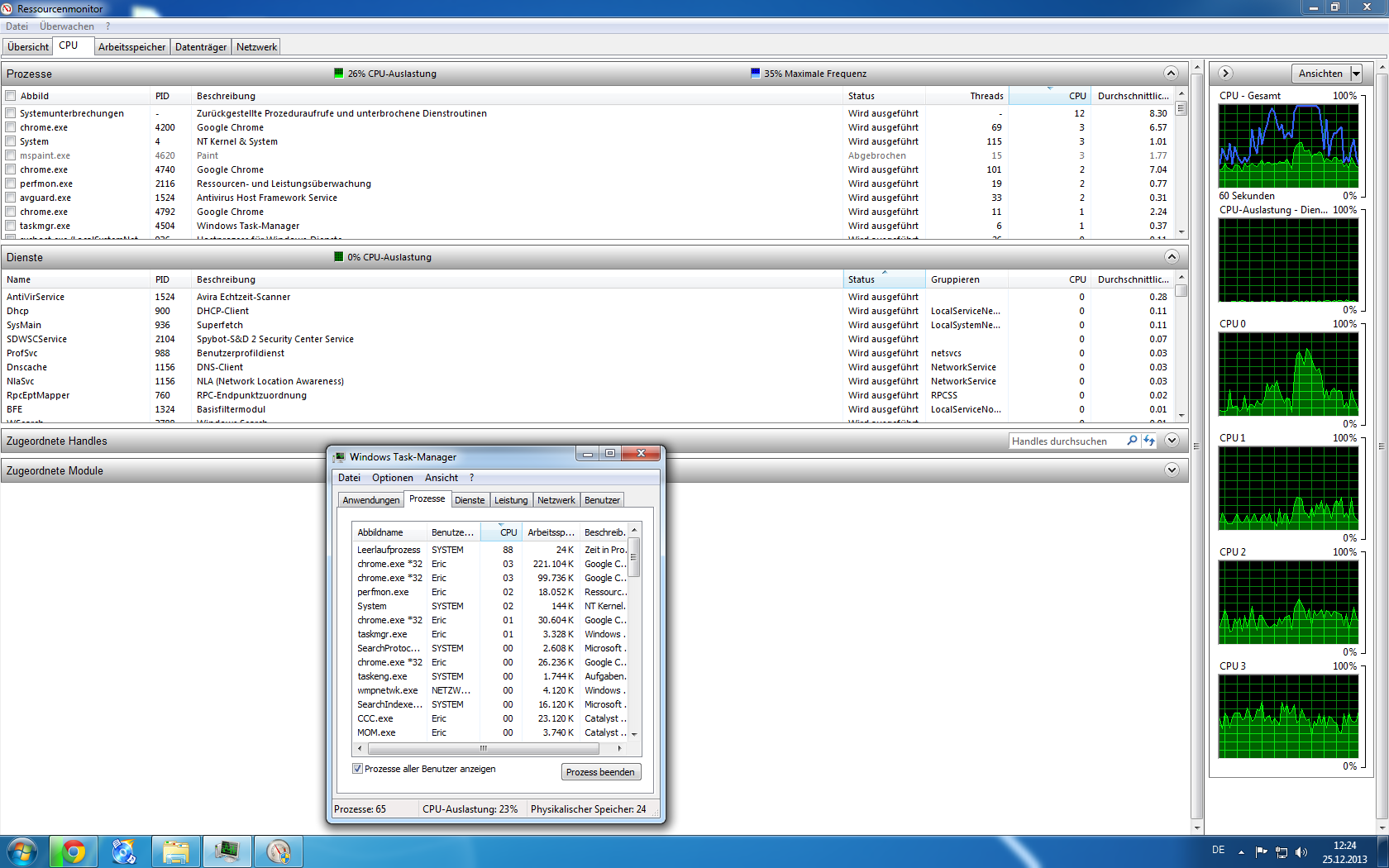Image resolution: width=1389 pixels, height=868 pixels.
Task: Check the avguard.exe process checkbox
Action: [11, 198]
